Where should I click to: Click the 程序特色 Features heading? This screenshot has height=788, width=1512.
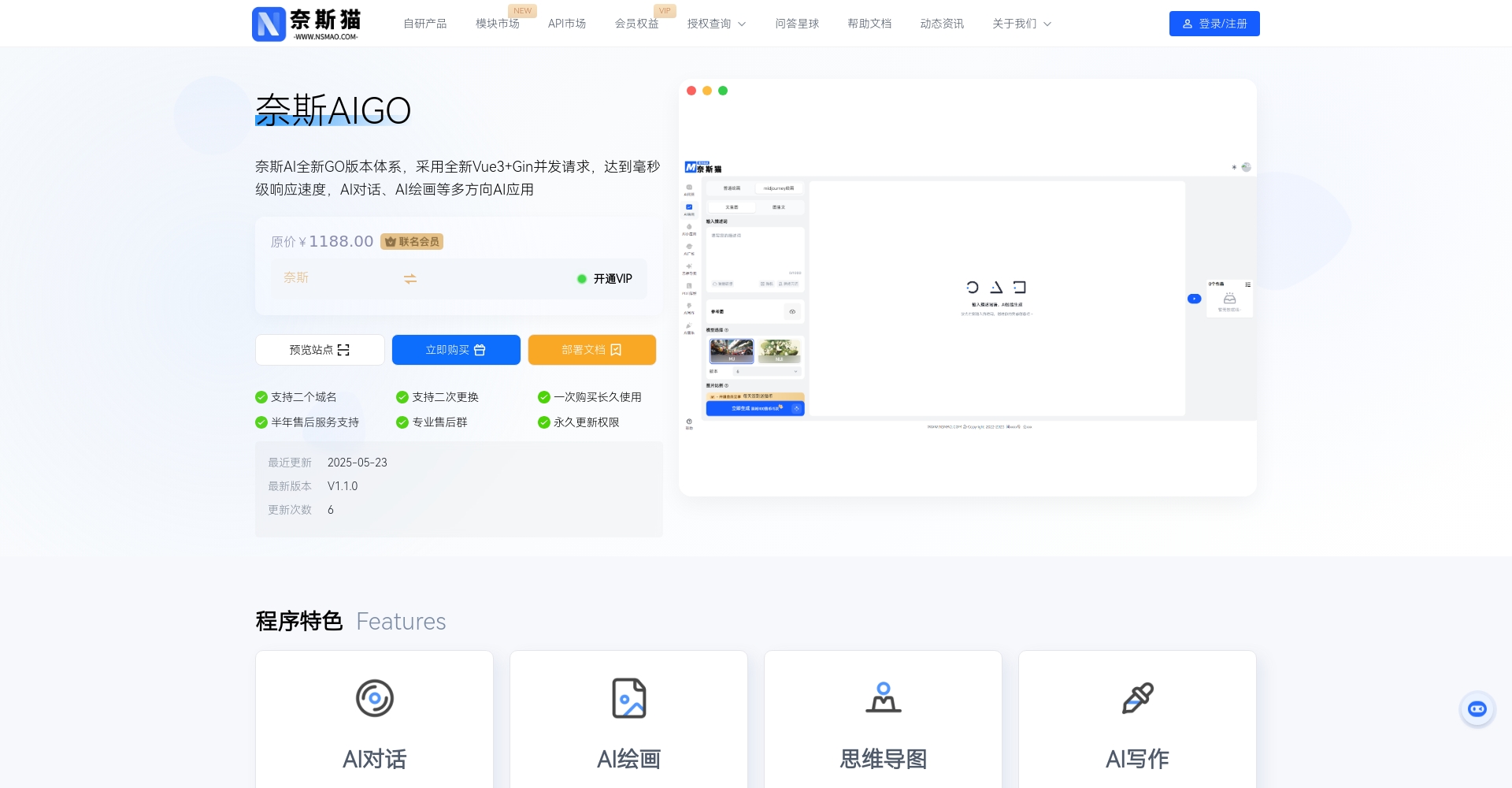350,622
